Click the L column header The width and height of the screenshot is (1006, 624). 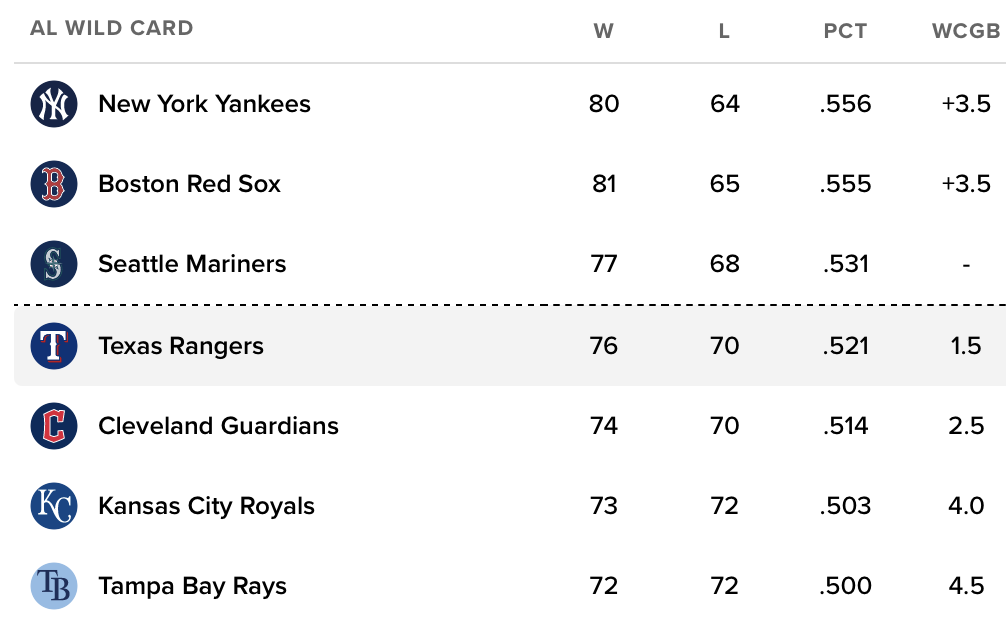point(724,31)
